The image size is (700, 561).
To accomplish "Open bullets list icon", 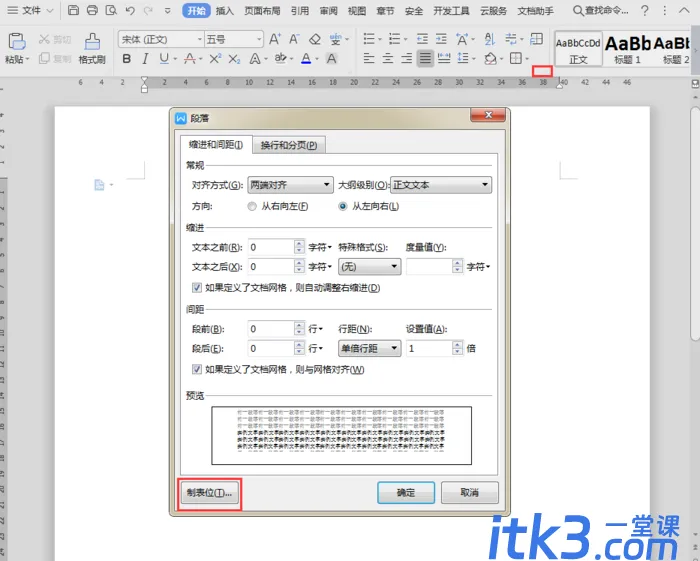I will [369, 39].
